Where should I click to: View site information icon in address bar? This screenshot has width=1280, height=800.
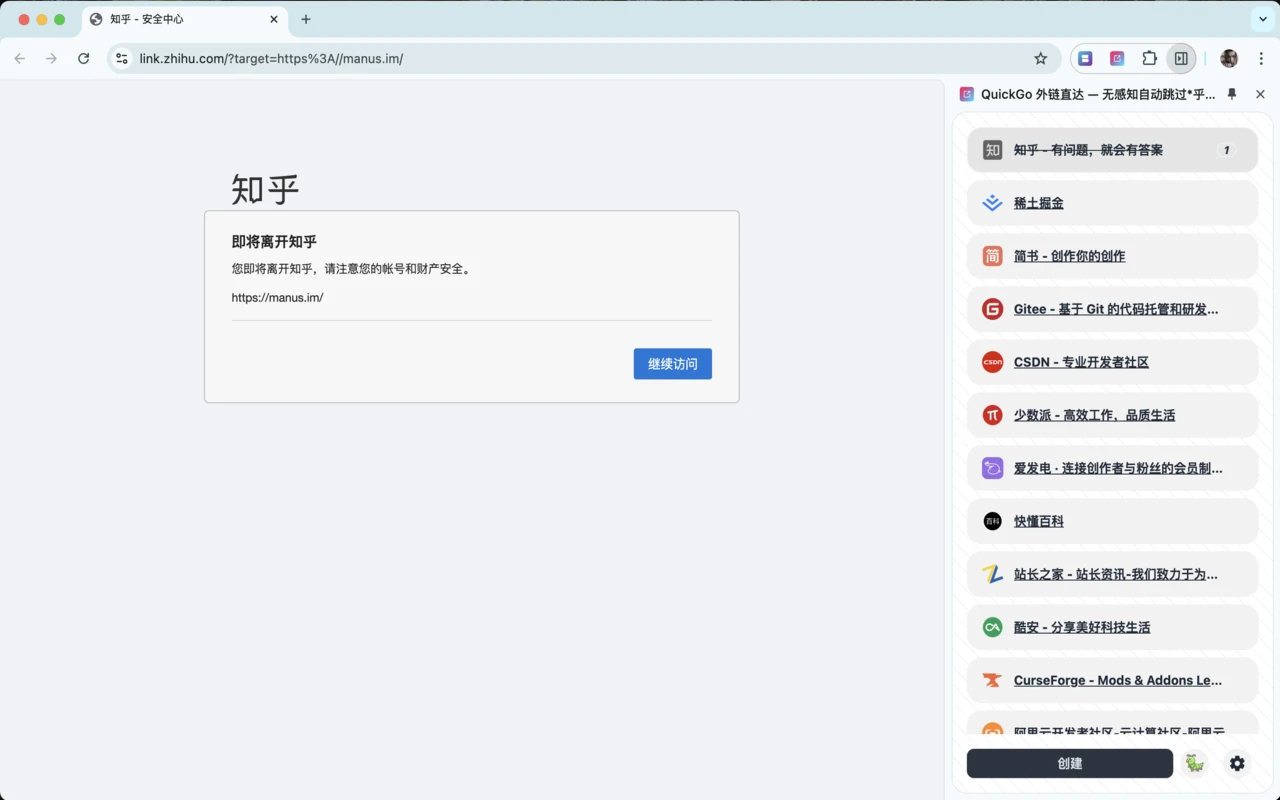pyautogui.click(x=122, y=59)
